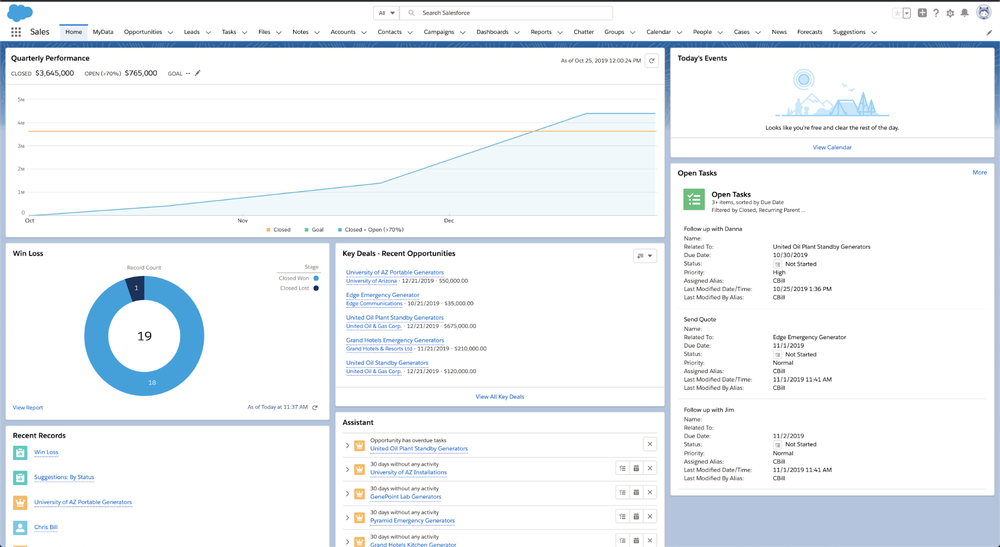1000x547 pixels.
Task: Open the App Launcher grid icon
Action: click(x=16, y=32)
